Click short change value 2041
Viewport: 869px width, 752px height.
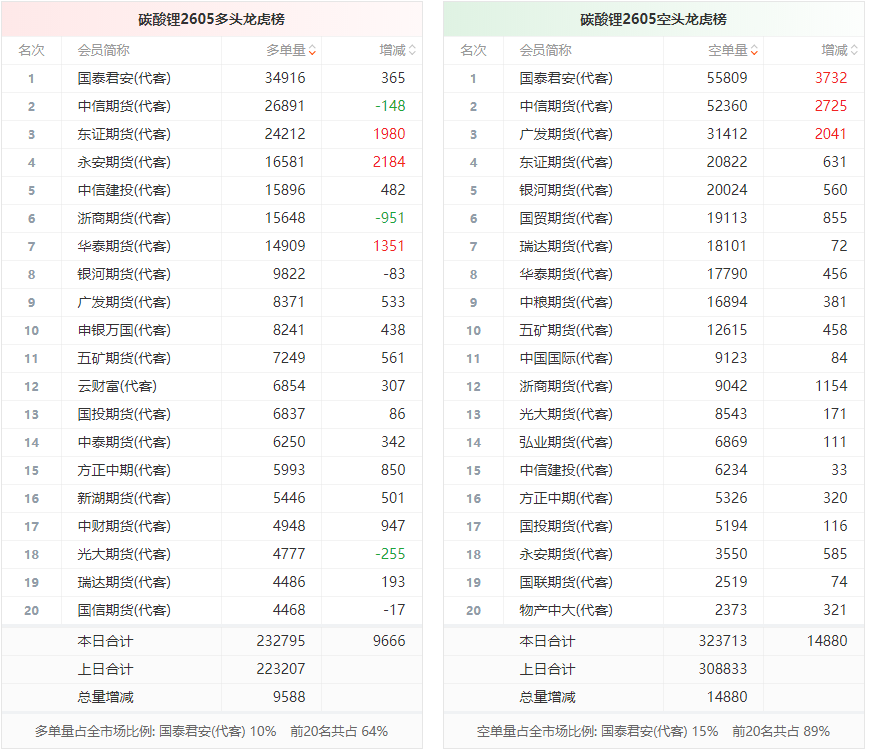831,134
